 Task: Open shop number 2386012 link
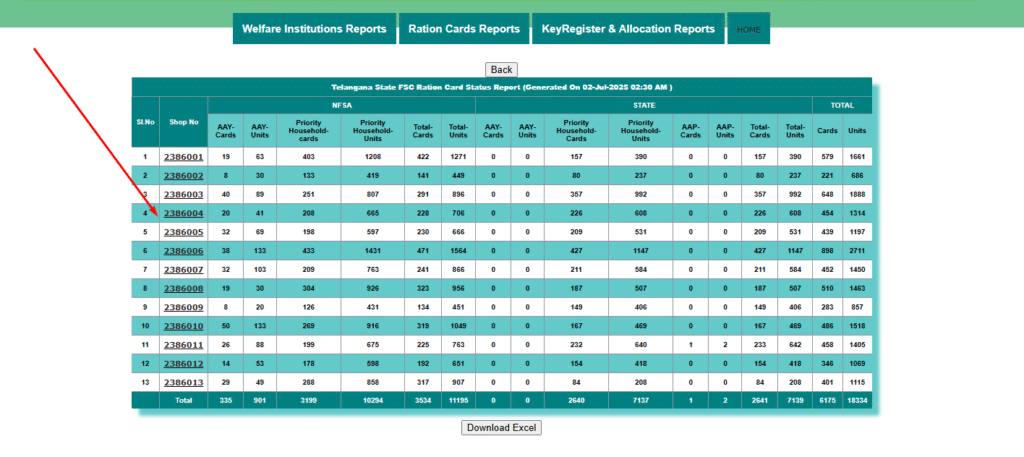pos(184,364)
